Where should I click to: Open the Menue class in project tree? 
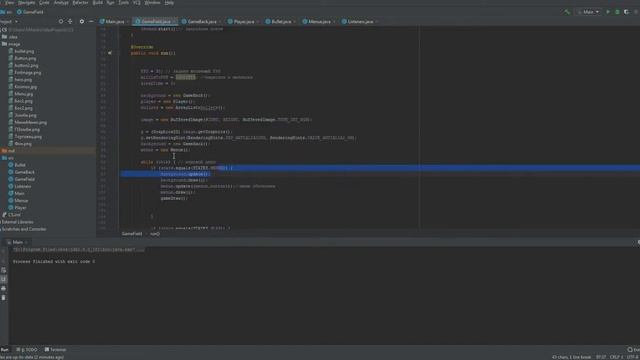pyautogui.click(x=18, y=201)
